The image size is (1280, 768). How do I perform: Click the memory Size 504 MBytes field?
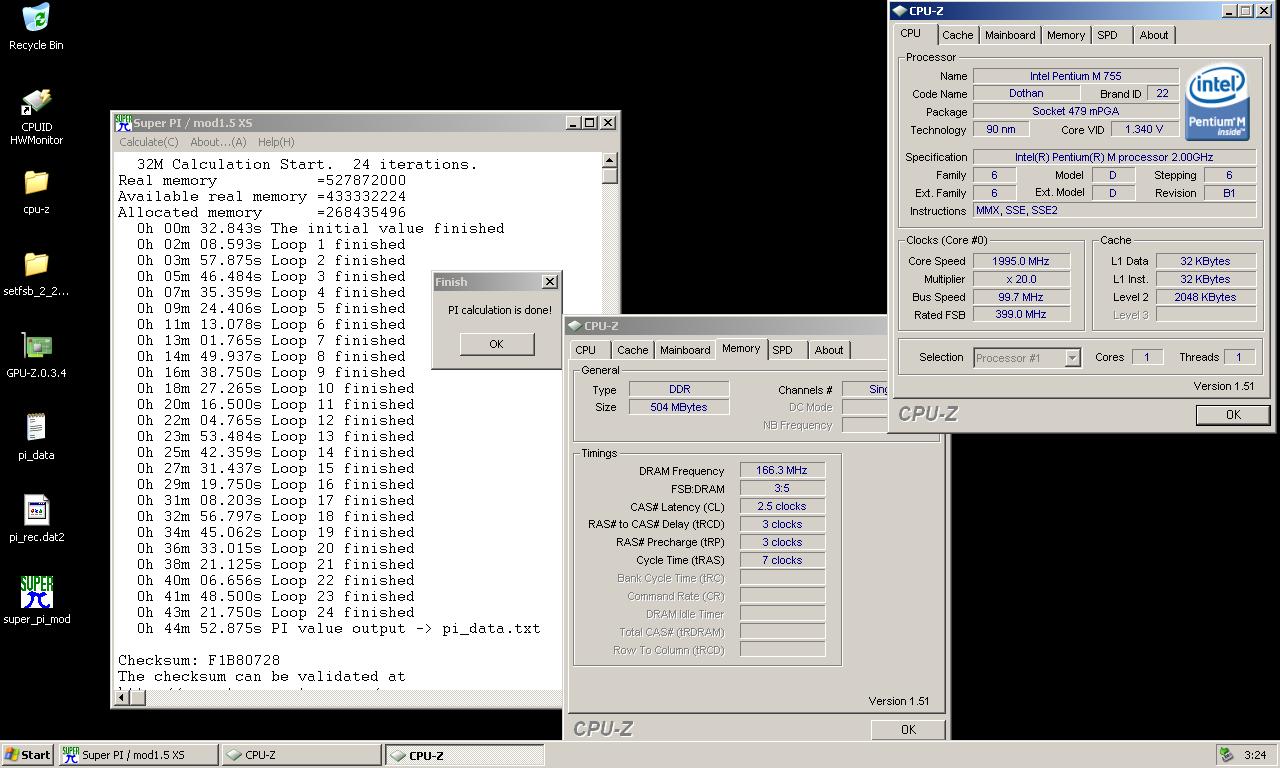pos(679,407)
